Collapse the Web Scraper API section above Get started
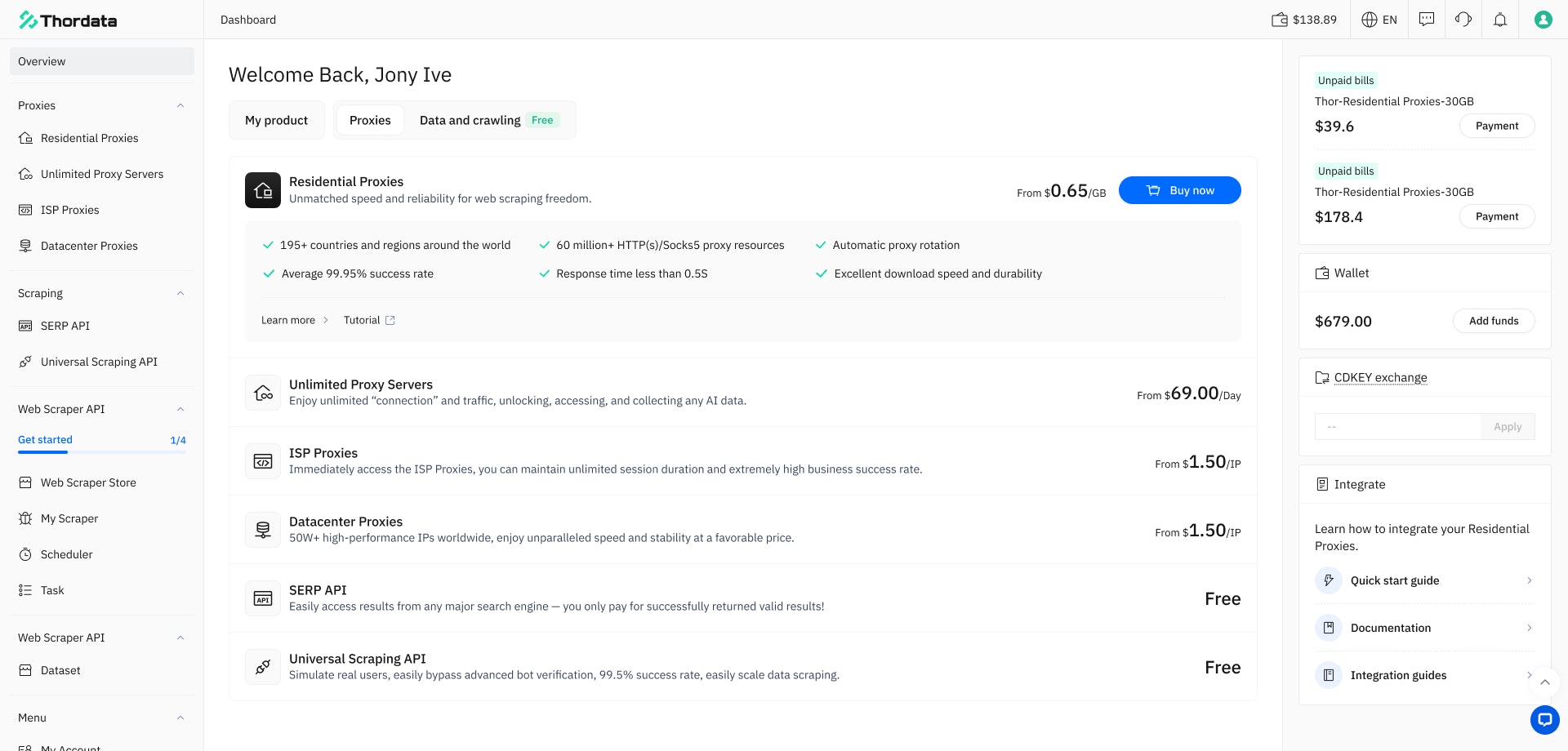The image size is (1568, 751). 180,409
